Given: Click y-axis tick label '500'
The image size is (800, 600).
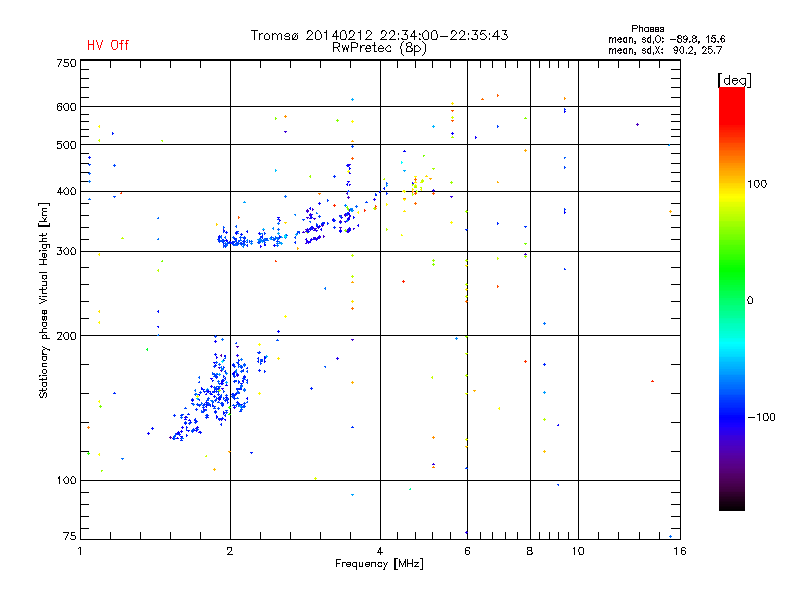Looking at the screenshot, I should (x=66, y=145).
